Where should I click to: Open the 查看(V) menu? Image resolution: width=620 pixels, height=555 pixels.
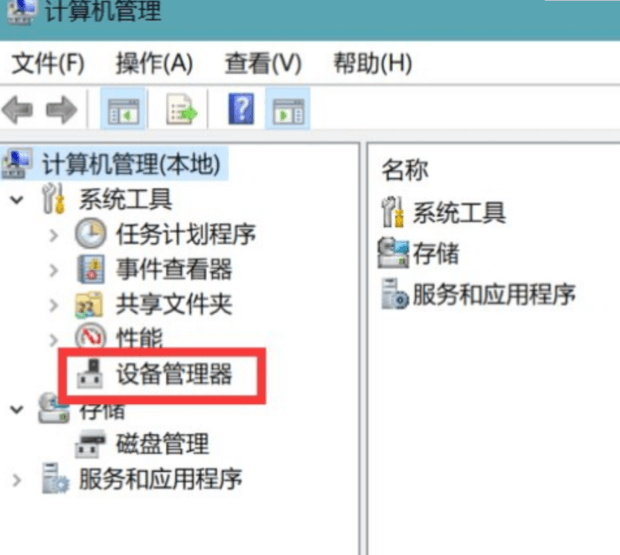(x=263, y=63)
